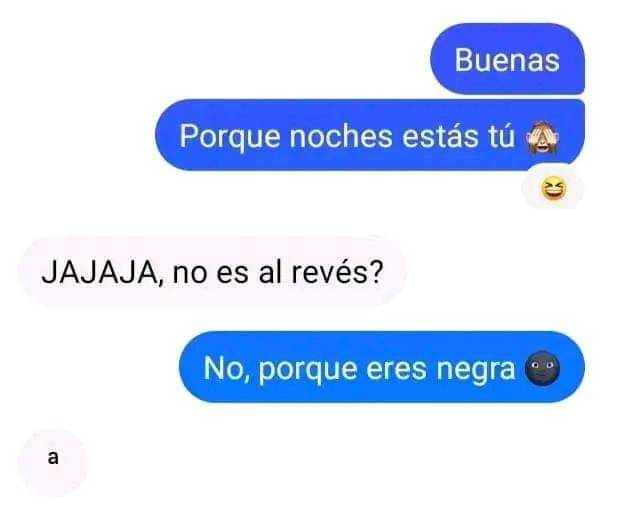Click the single letter "a" message bubble

tap(53, 459)
